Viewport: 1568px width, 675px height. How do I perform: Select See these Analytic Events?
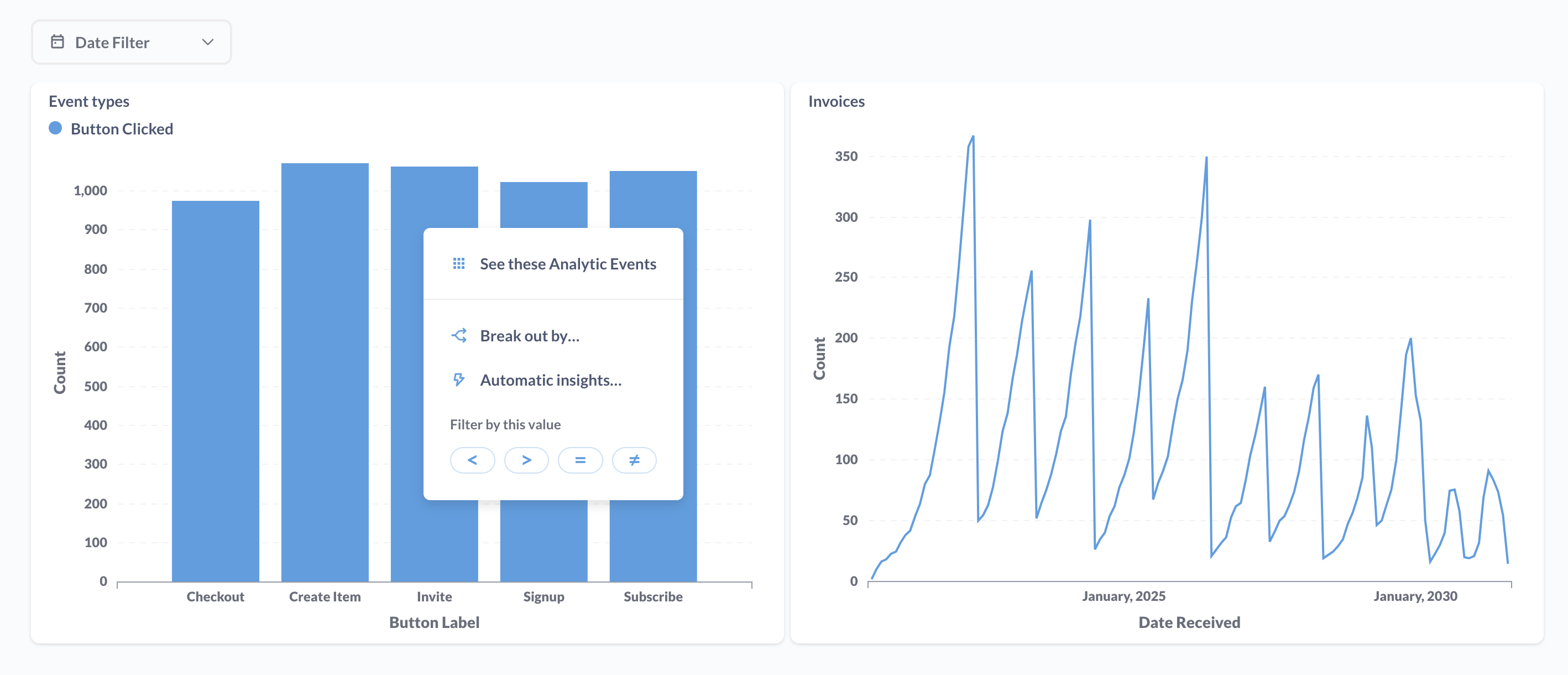point(568,263)
